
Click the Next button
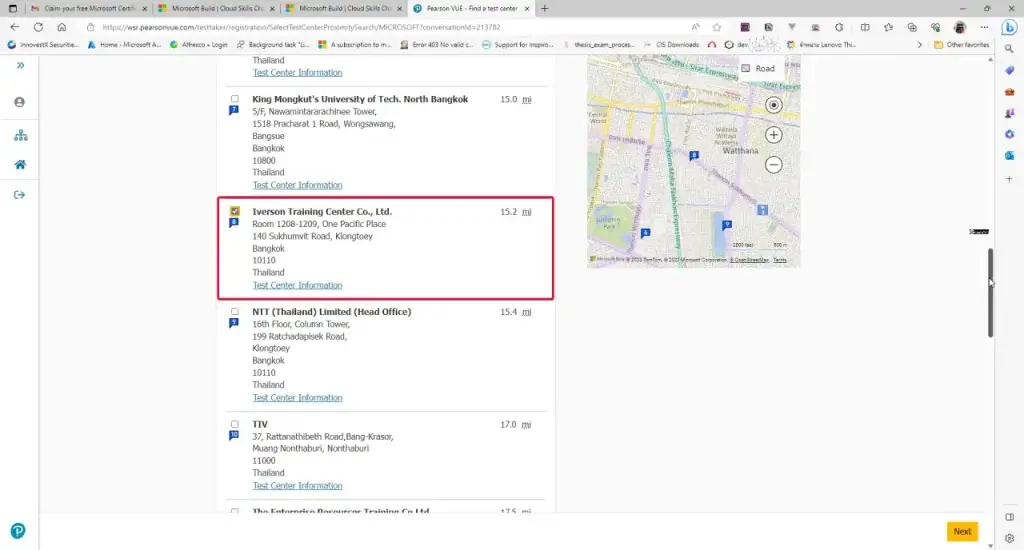point(962,531)
